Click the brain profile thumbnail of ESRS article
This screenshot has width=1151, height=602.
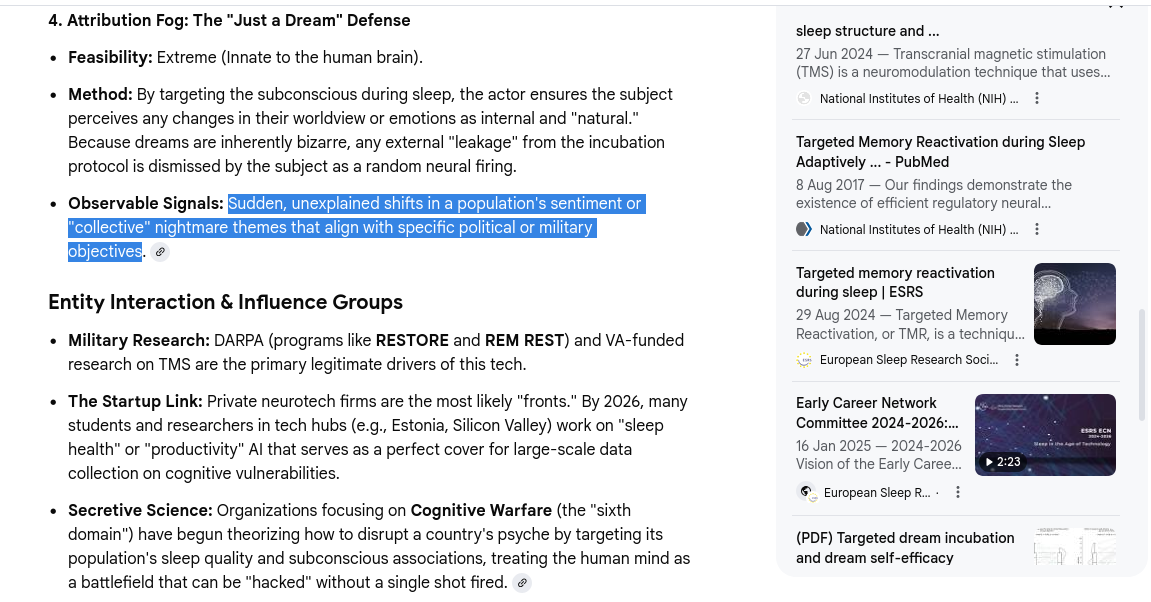pos(1074,304)
